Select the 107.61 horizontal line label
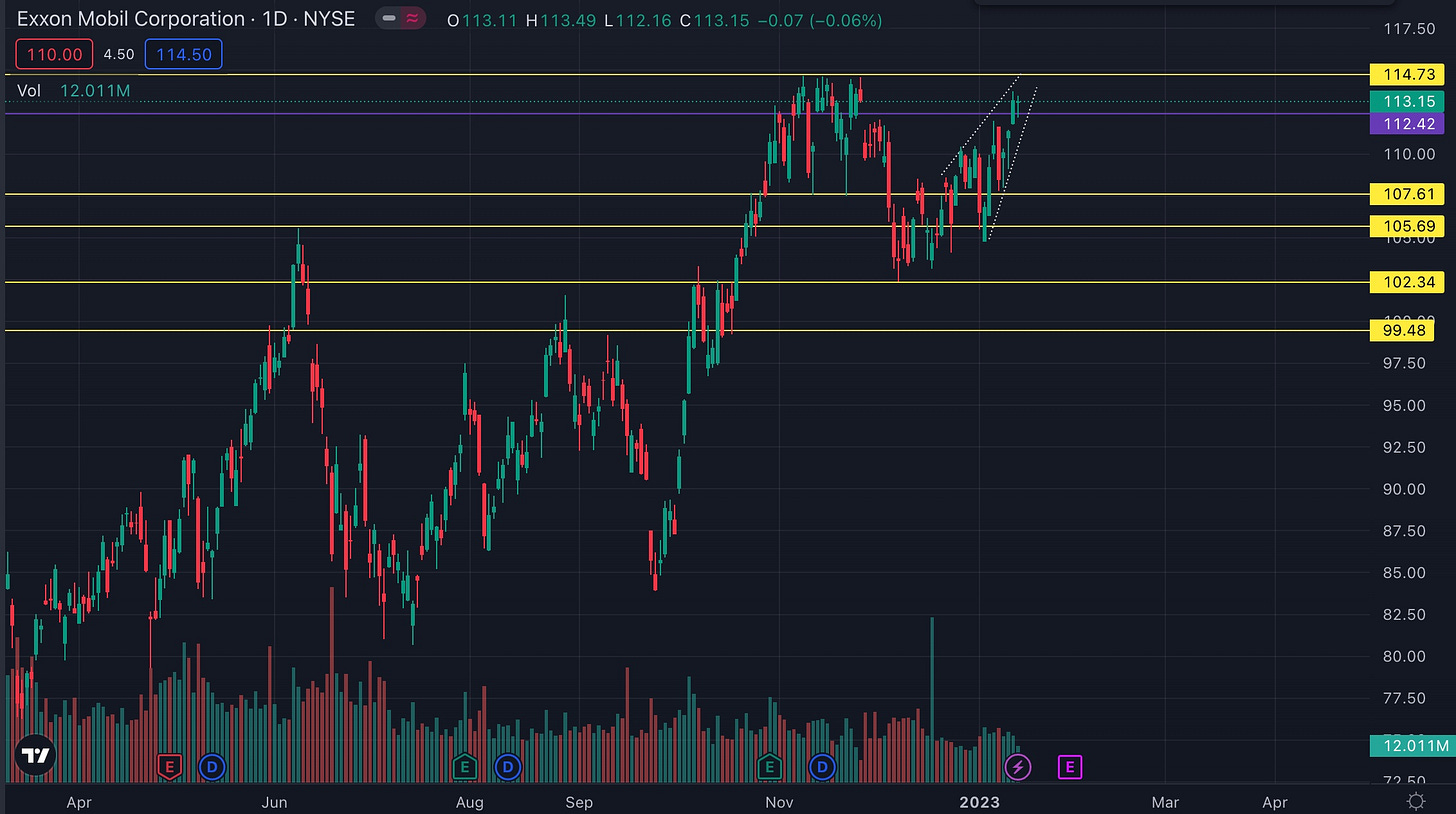 1408,194
